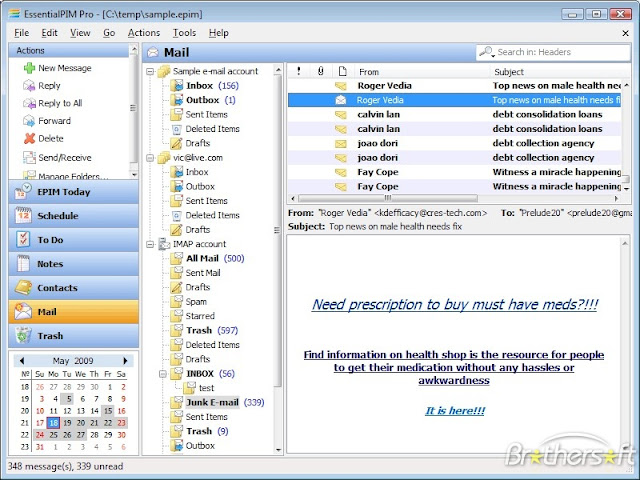Image resolution: width=640 pixels, height=480 pixels.
Task: Open the Schedule calendar icon
Action: (23, 216)
